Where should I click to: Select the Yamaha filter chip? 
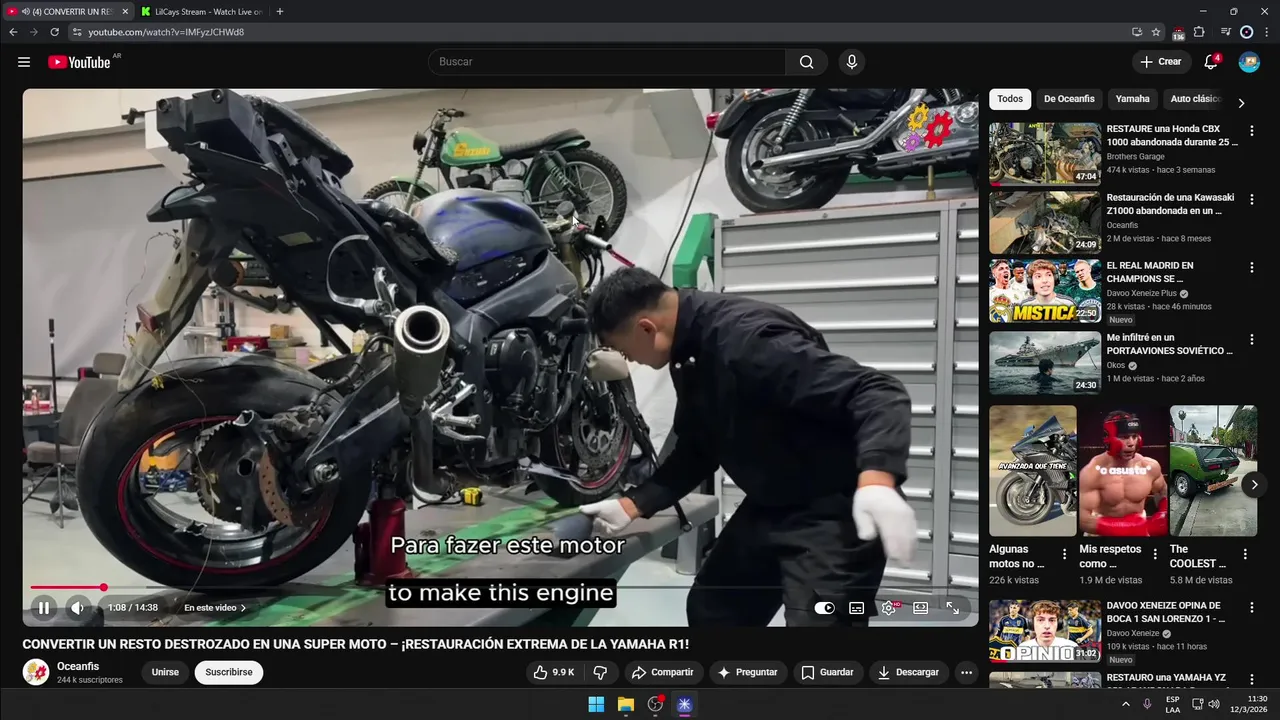1133,99
